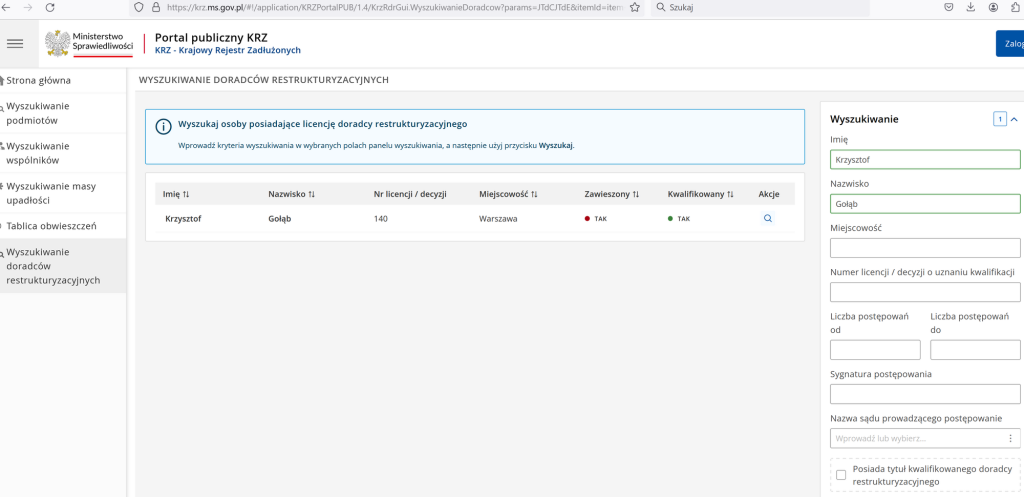Click the Miejscowość input field

[924, 247]
